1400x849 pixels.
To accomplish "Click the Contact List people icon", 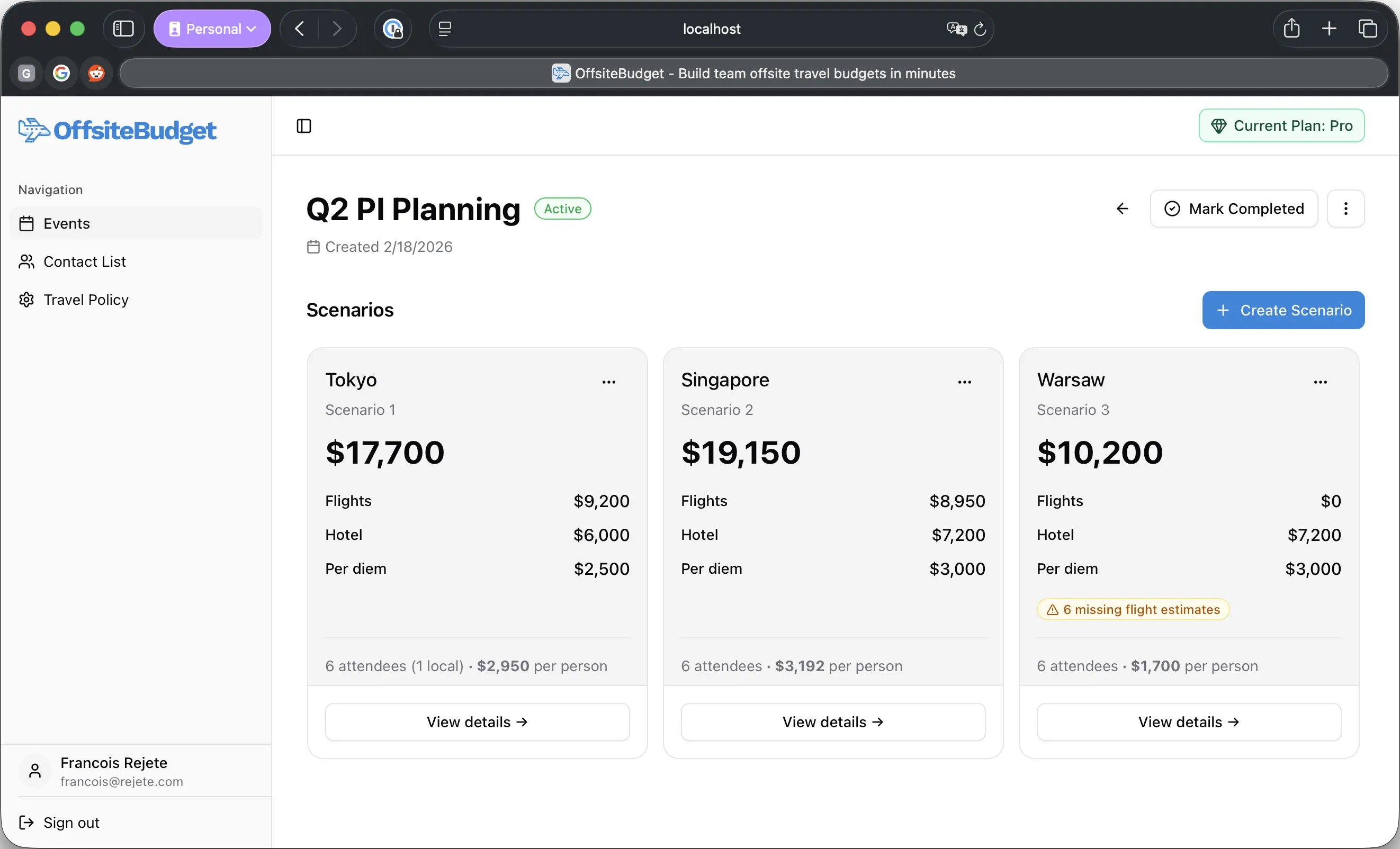I will [x=26, y=261].
